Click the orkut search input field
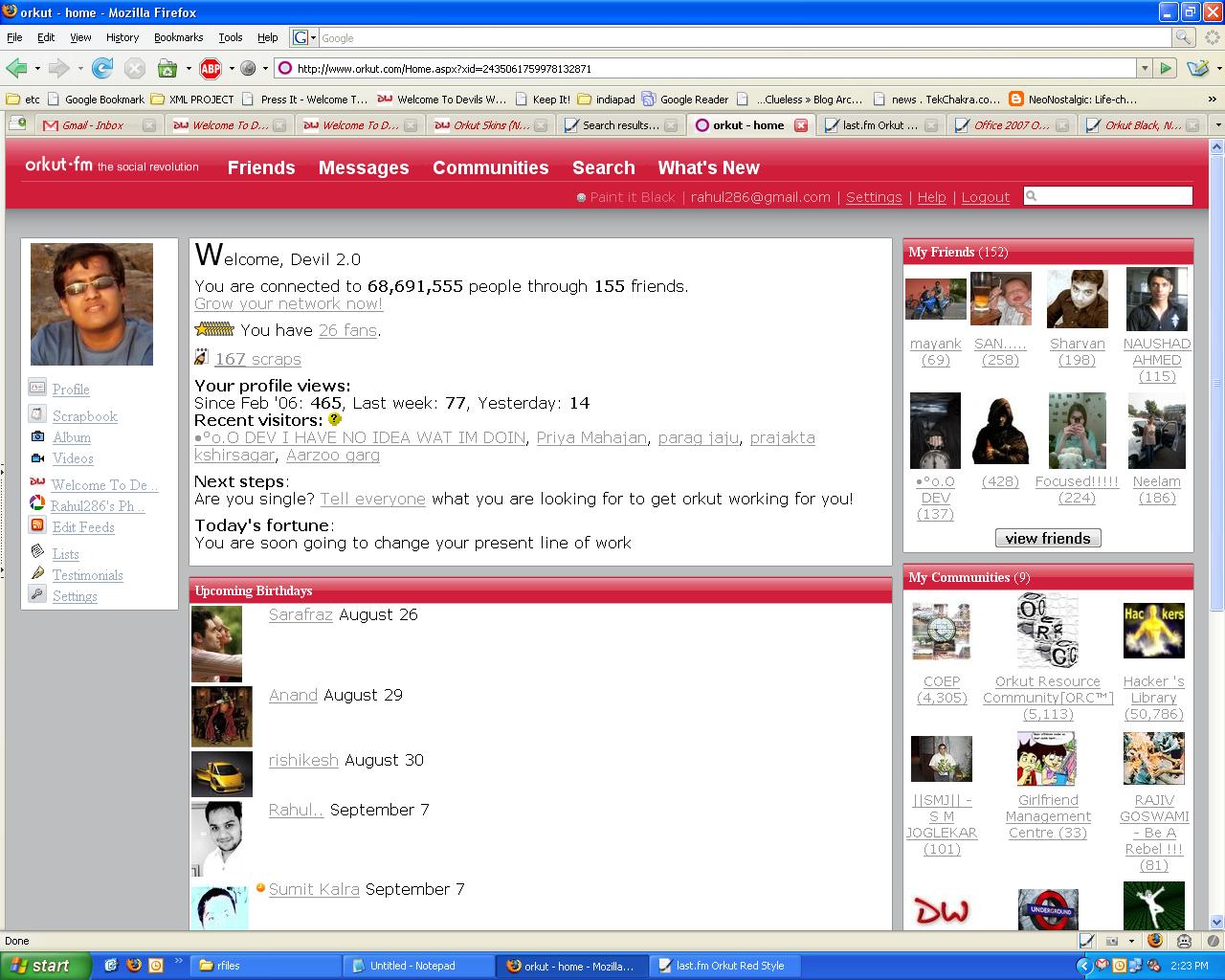The image size is (1225, 980). point(1108,196)
